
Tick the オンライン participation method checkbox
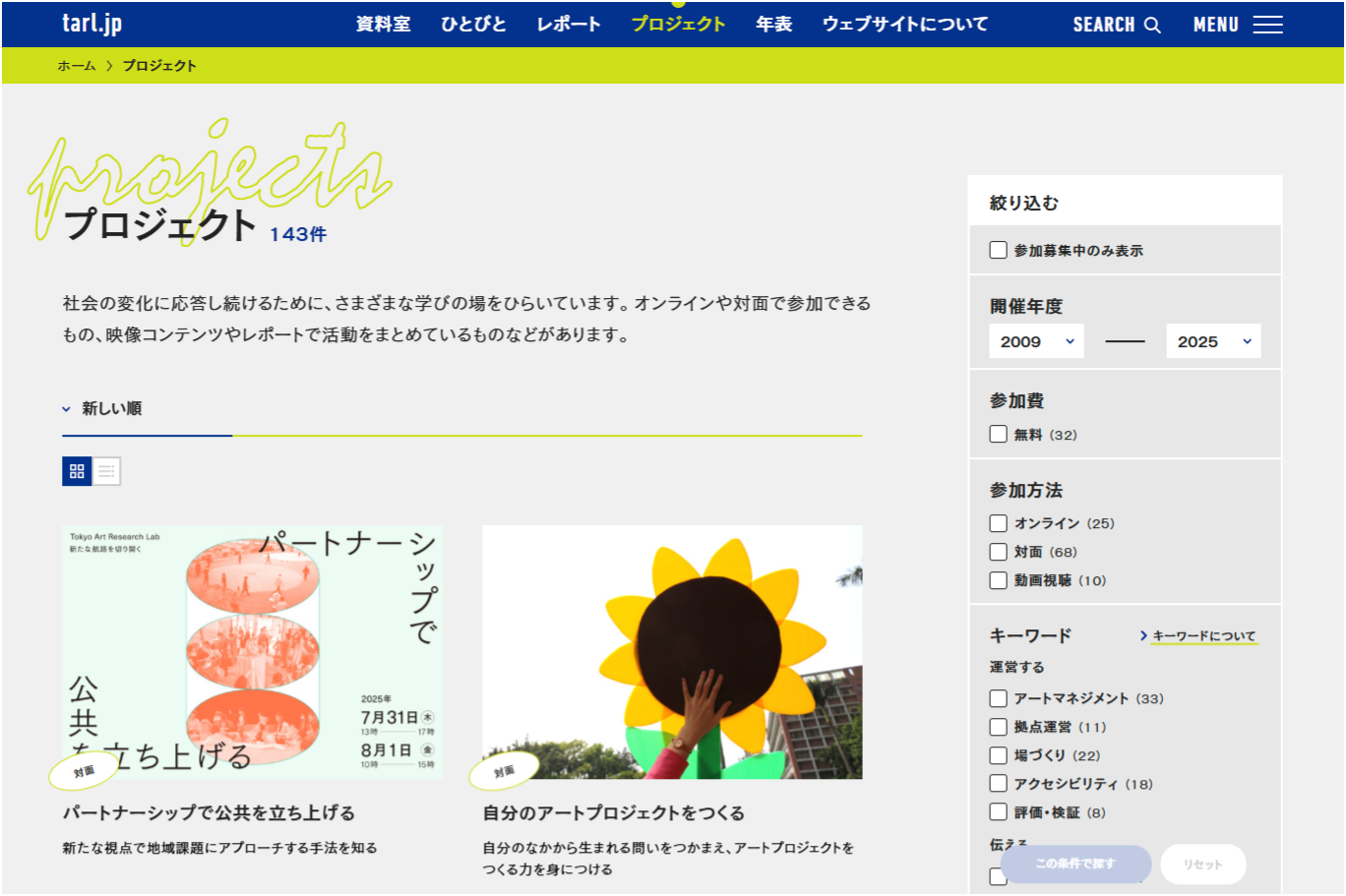[998, 523]
